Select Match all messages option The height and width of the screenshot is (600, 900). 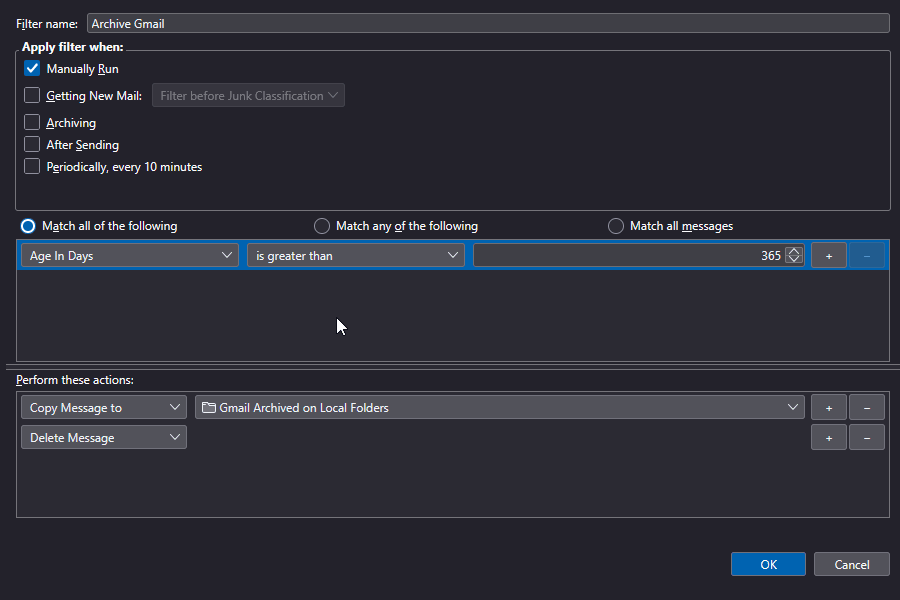616,226
